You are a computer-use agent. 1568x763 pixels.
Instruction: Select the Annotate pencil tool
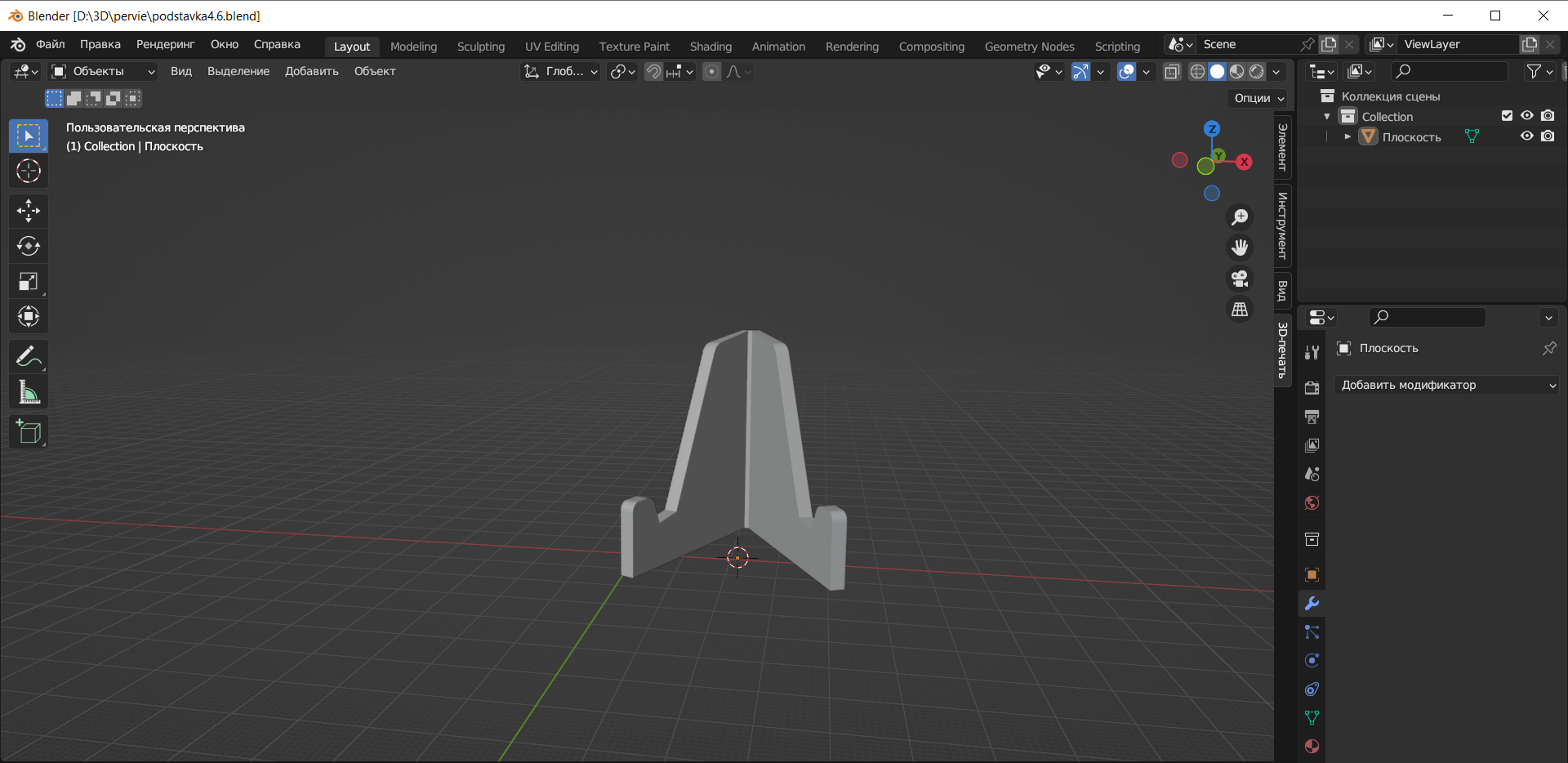pyautogui.click(x=29, y=357)
